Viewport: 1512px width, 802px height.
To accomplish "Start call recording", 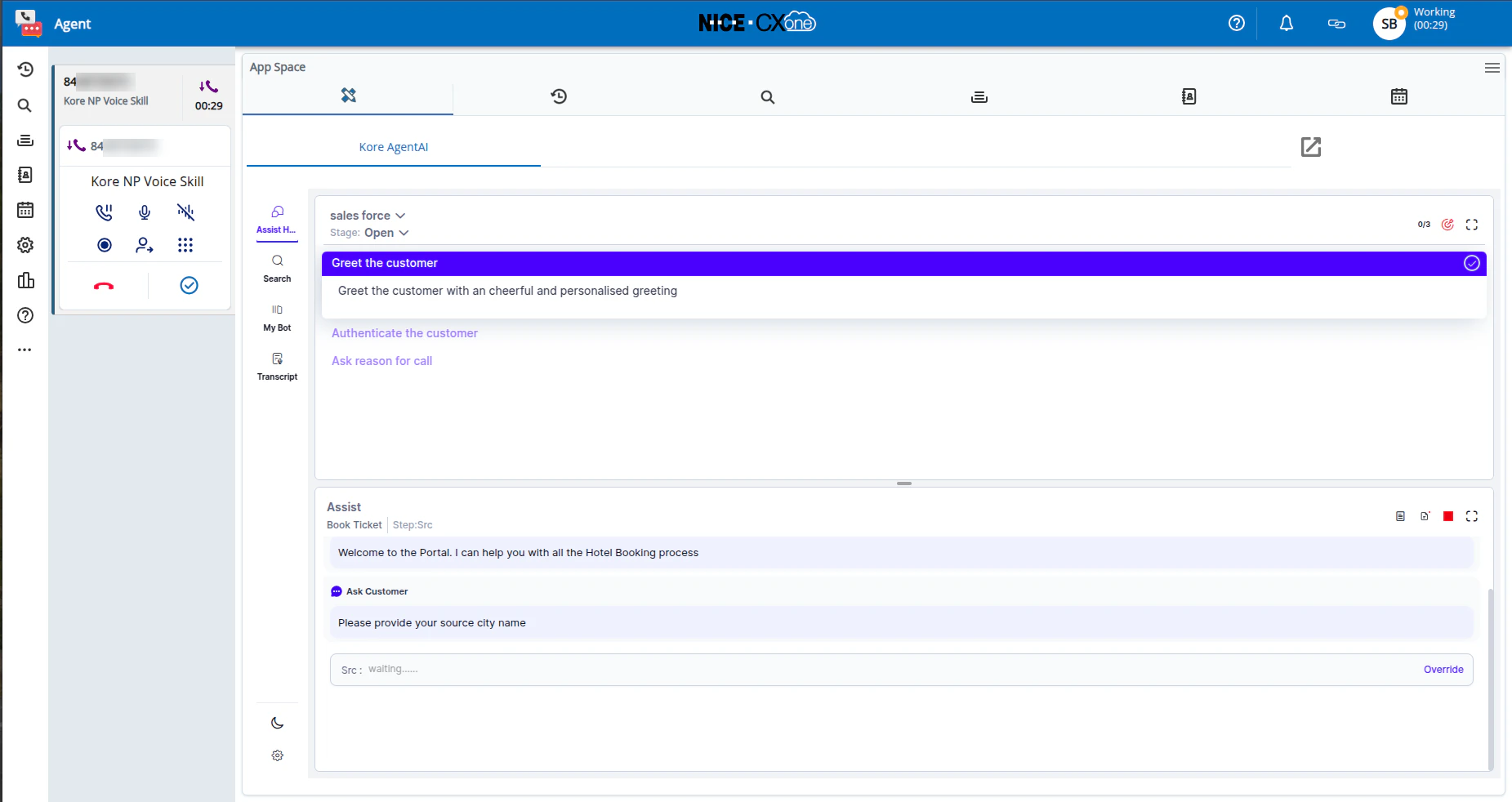I will tap(105, 245).
